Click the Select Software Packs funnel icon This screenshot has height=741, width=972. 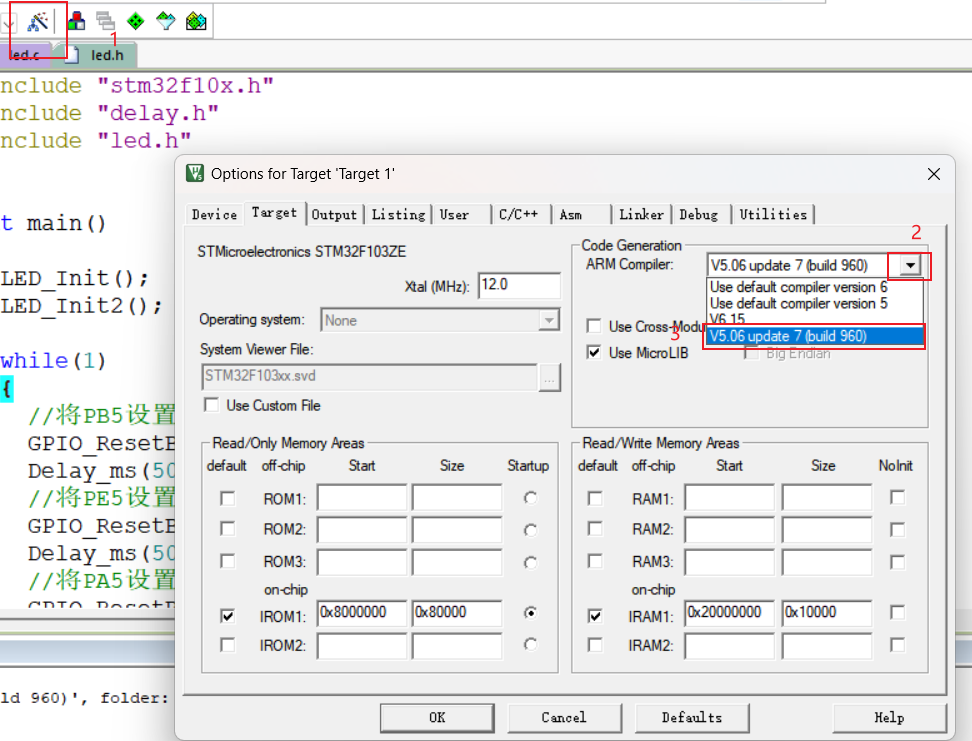(x=166, y=21)
